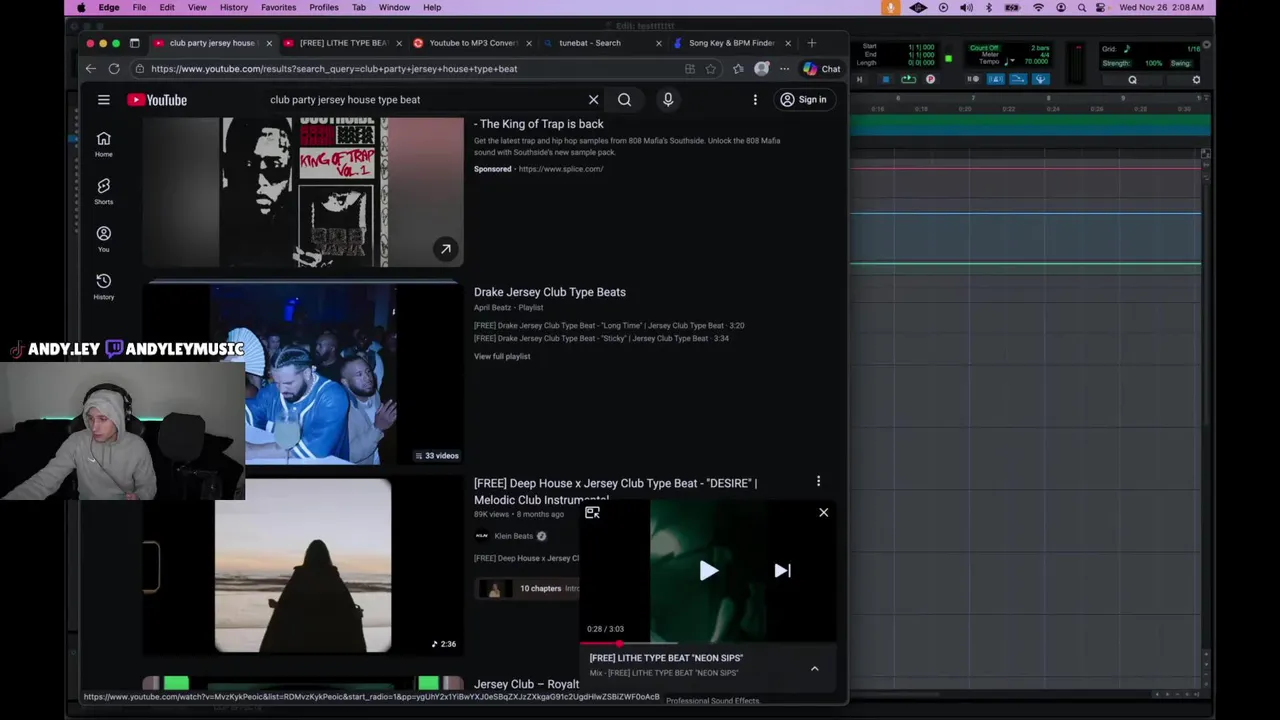
Task: Toggle the pink P punch button
Action: click(930, 79)
